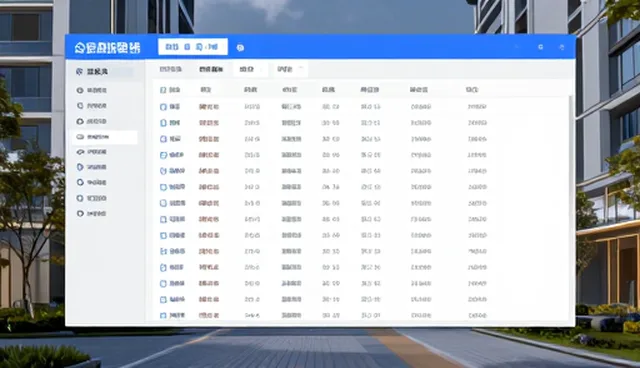Screen dimensions: 640x368
Task: Tick the checkbox in the first data row
Action: tap(163, 107)
